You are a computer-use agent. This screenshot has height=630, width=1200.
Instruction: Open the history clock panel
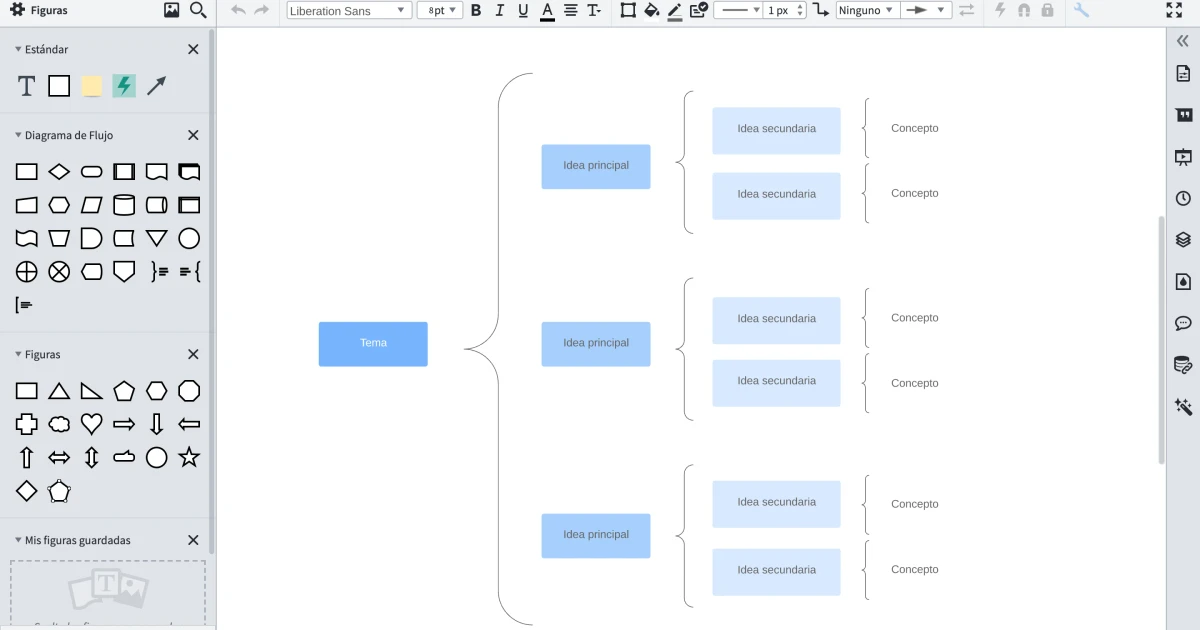(1183, 198)
